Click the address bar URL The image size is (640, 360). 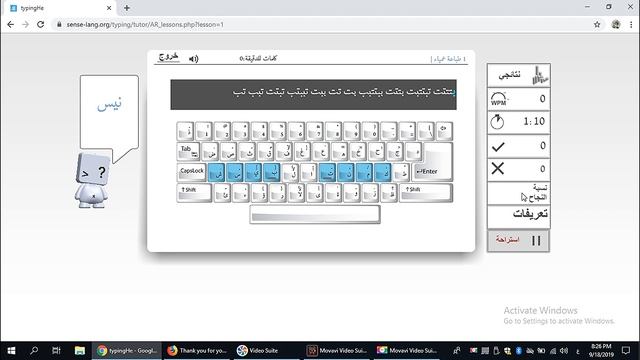145,24
